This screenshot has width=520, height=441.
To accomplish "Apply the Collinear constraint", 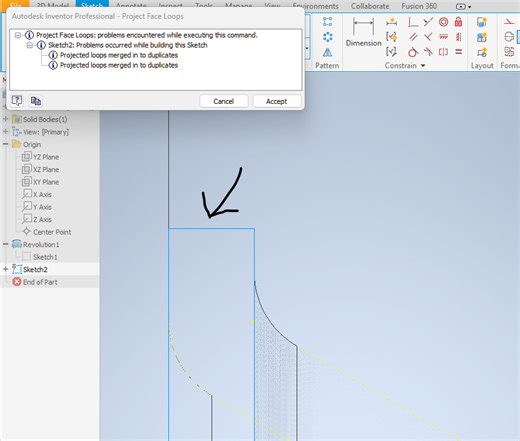I will (x=428, y=22).
